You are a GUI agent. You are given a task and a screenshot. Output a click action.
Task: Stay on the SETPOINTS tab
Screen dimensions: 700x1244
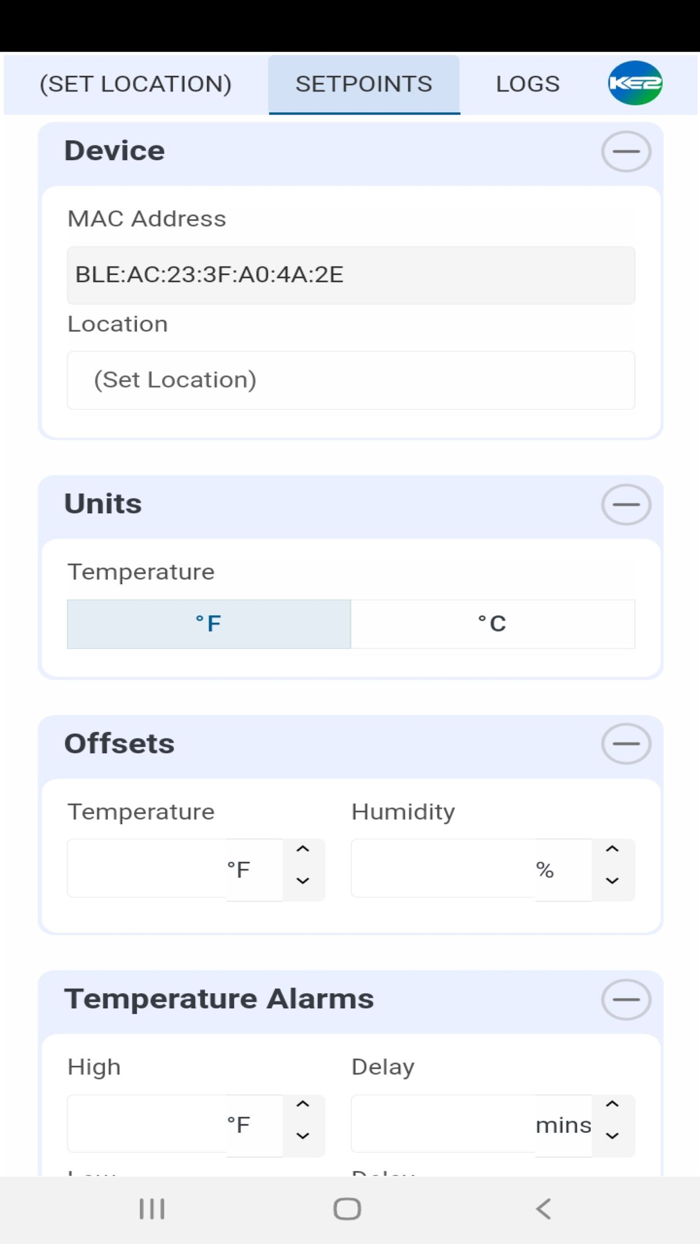pyautogui.click(x=363, y=84)
